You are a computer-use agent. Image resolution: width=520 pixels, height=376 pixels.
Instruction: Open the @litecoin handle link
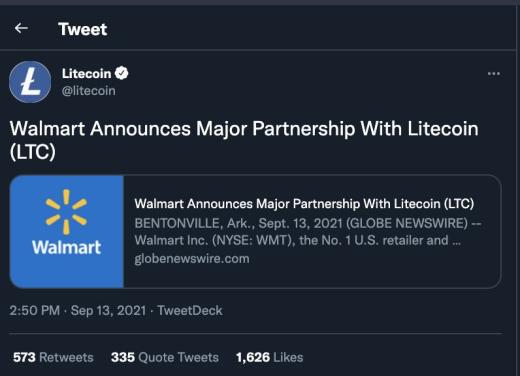click(x=89, y=91)
